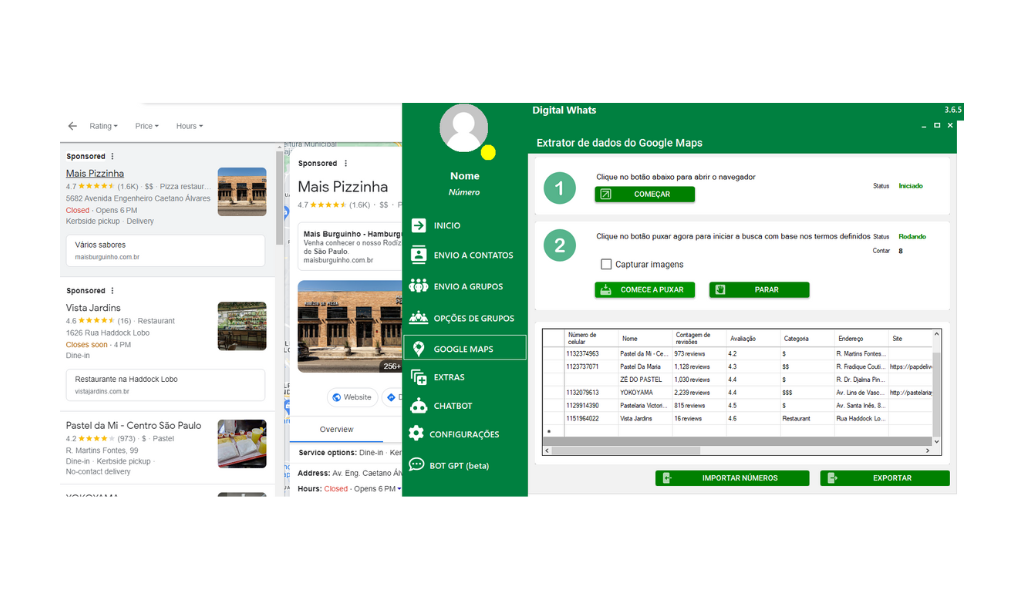Open ENVIO A CONTATOS in the sidebar
The height and width of the screenshot is (600, 1024).
[x=473, y=255]
